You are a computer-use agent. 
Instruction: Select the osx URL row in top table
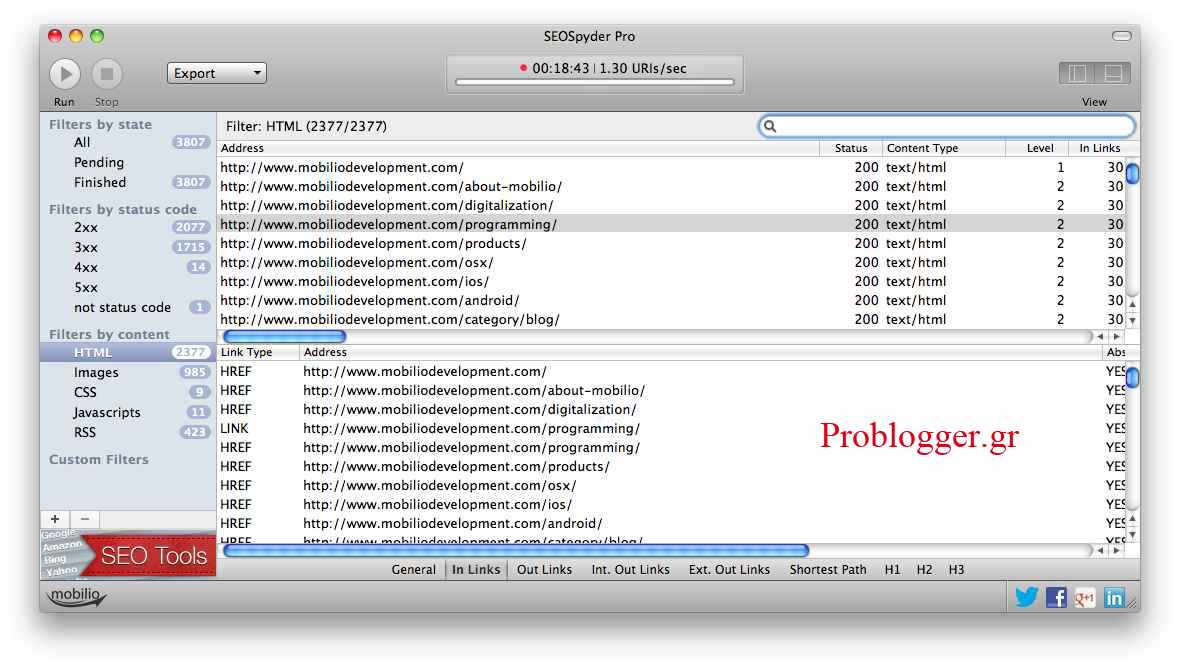672,263
